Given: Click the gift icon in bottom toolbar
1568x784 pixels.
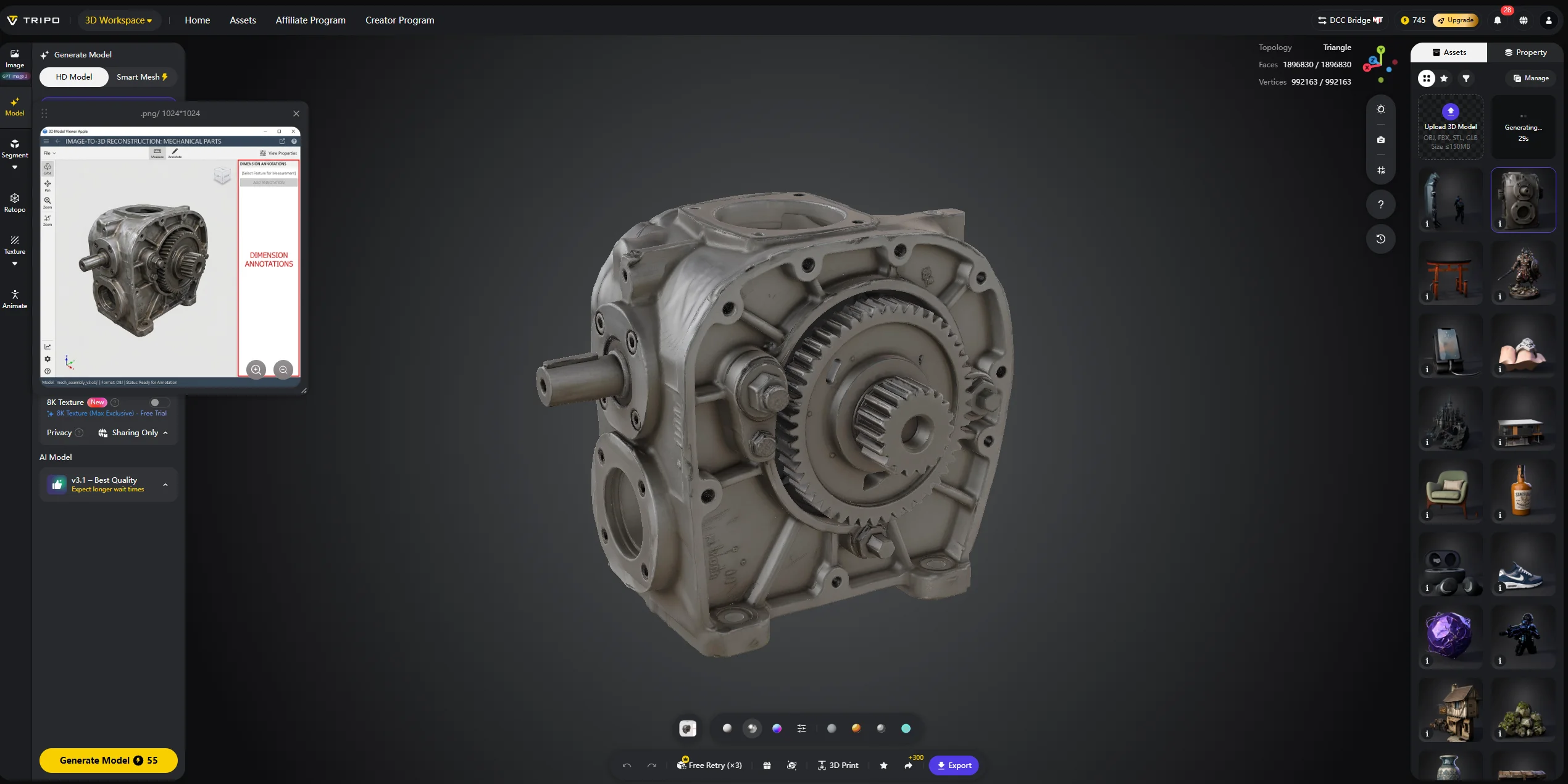Looking at the screenshot, I should (x=767, y=765).
